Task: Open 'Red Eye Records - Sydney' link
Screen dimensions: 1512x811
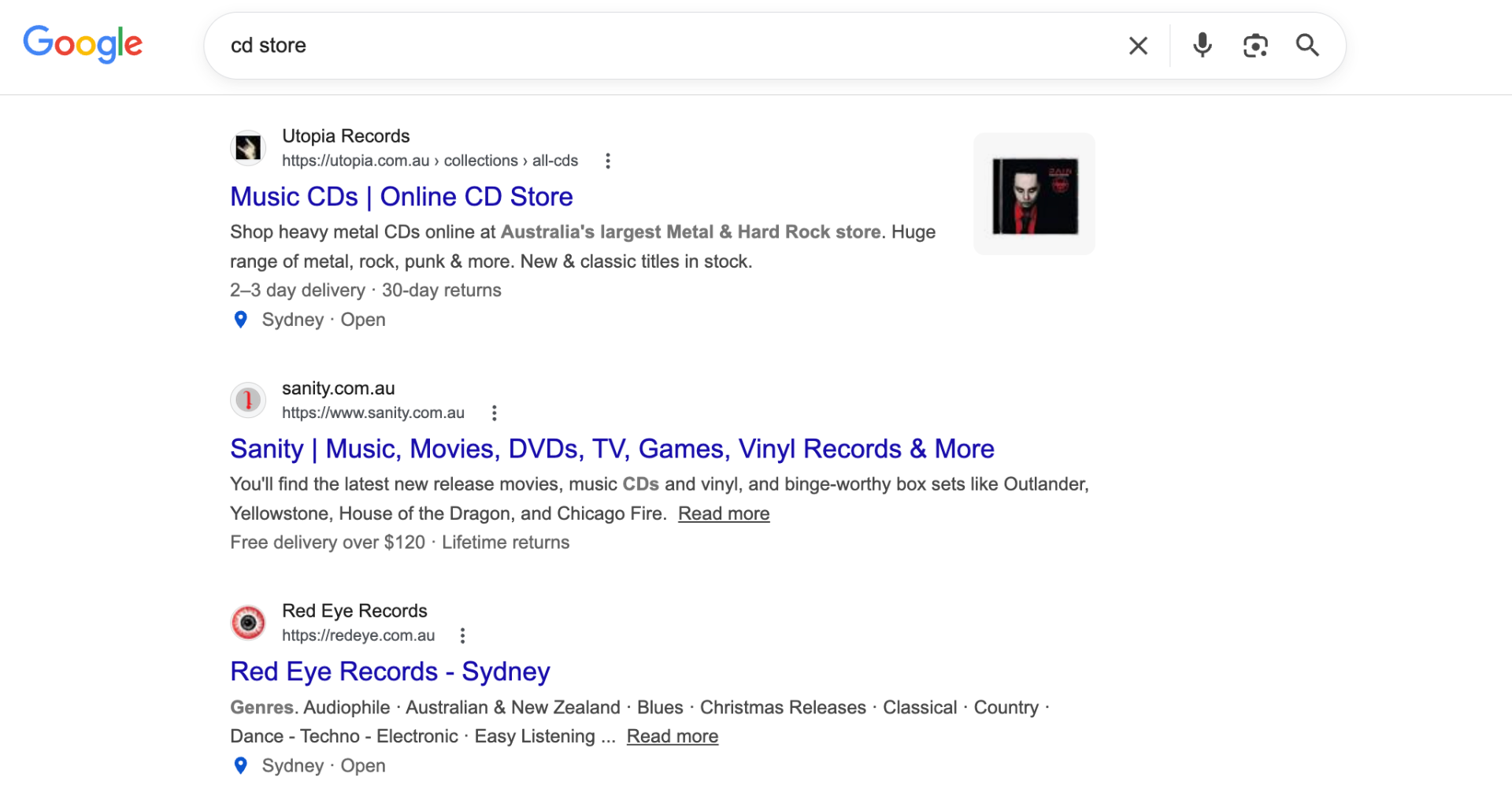Action: [x=390, y=672]
